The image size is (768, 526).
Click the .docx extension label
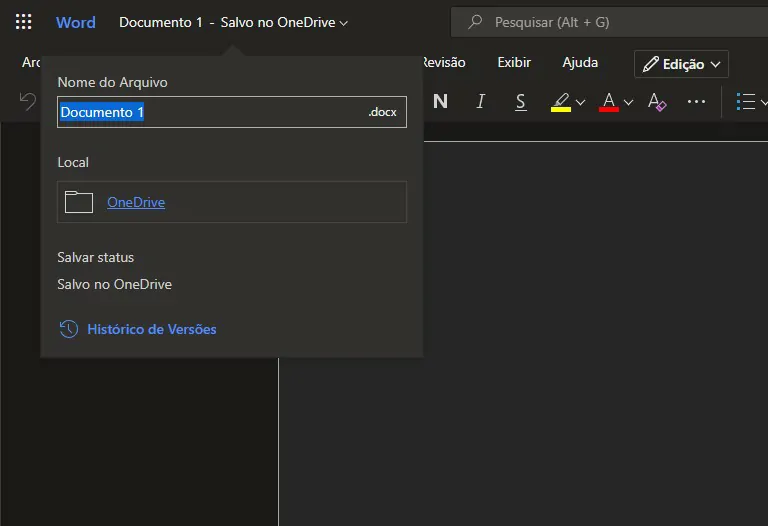click(x=383, y=112)
